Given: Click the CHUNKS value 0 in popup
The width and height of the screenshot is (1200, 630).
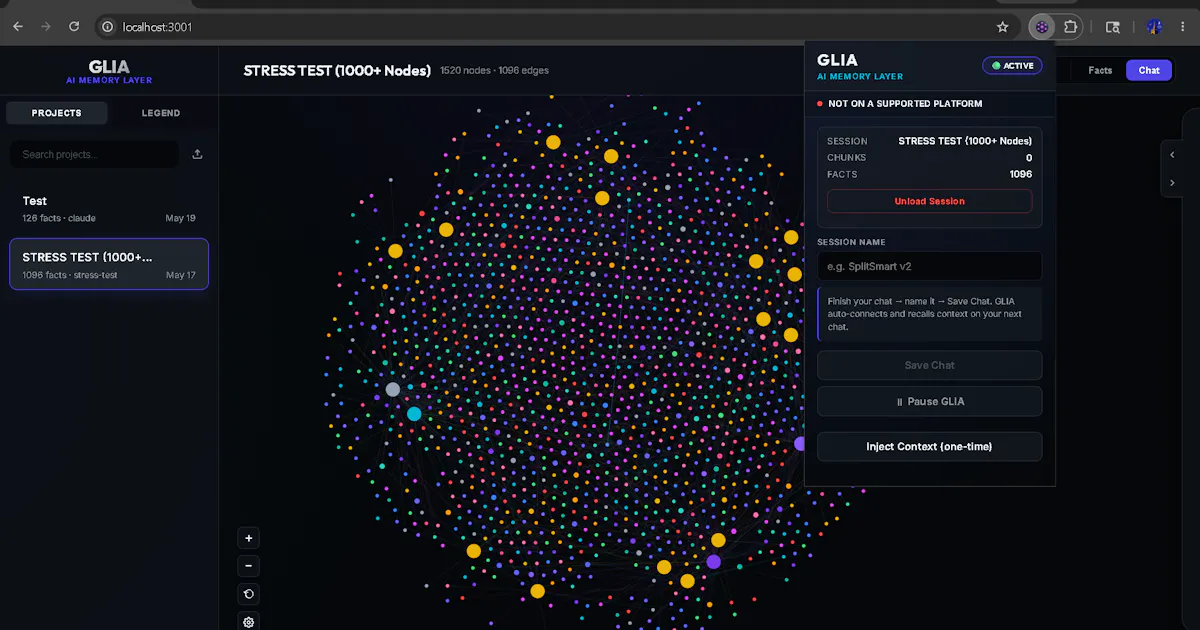Looking at the screenshot, I should click(x=1029, y=158).
